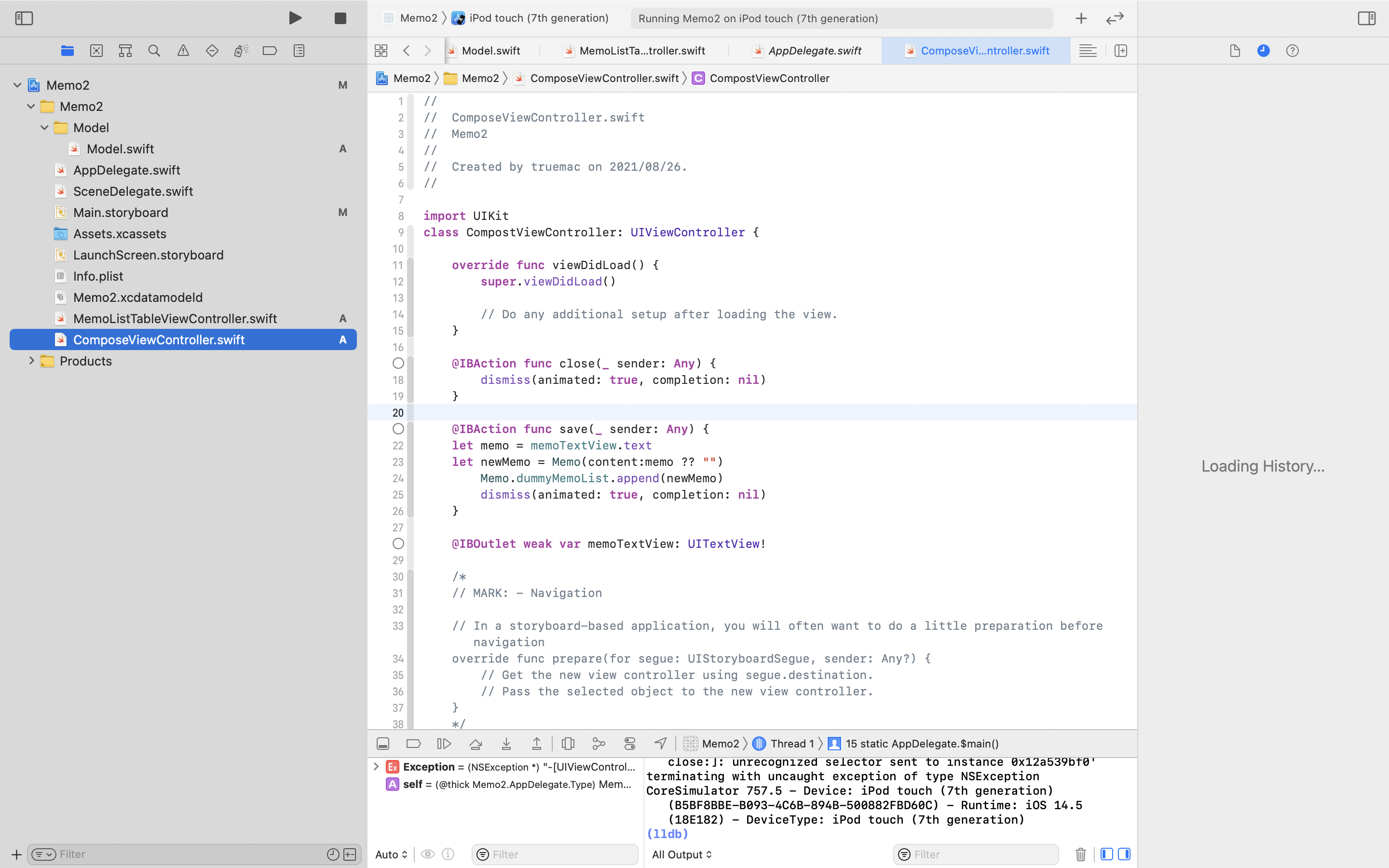Expand the Products folder

pyautogui.click(x=31, y=361)
